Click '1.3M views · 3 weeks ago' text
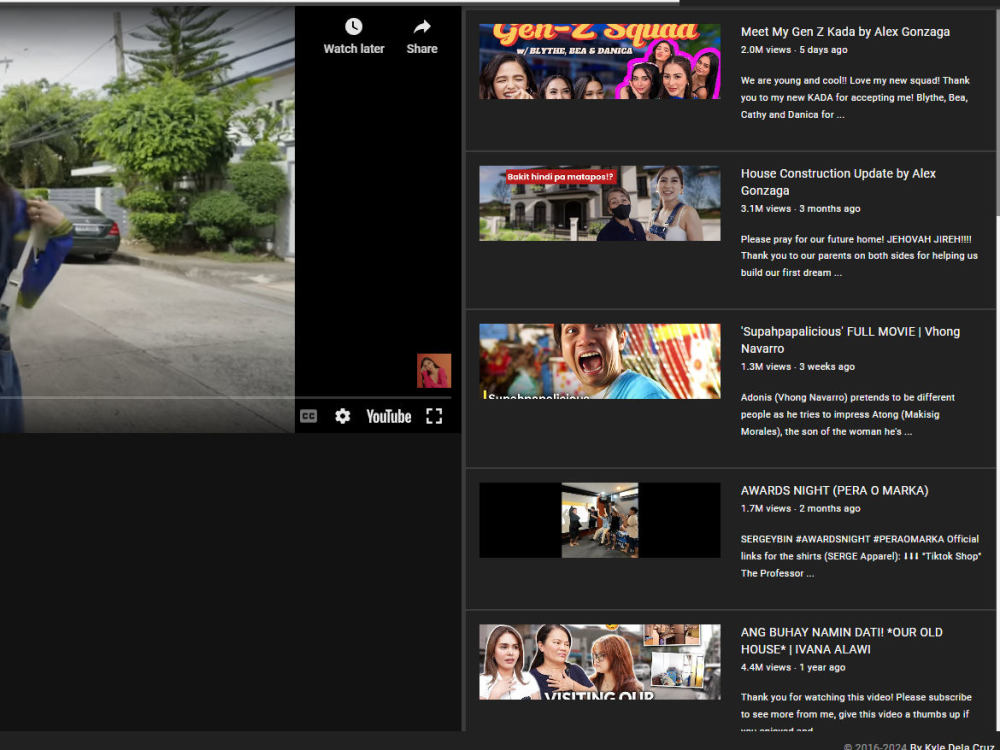1000x750 pixels. coord(798,367)
